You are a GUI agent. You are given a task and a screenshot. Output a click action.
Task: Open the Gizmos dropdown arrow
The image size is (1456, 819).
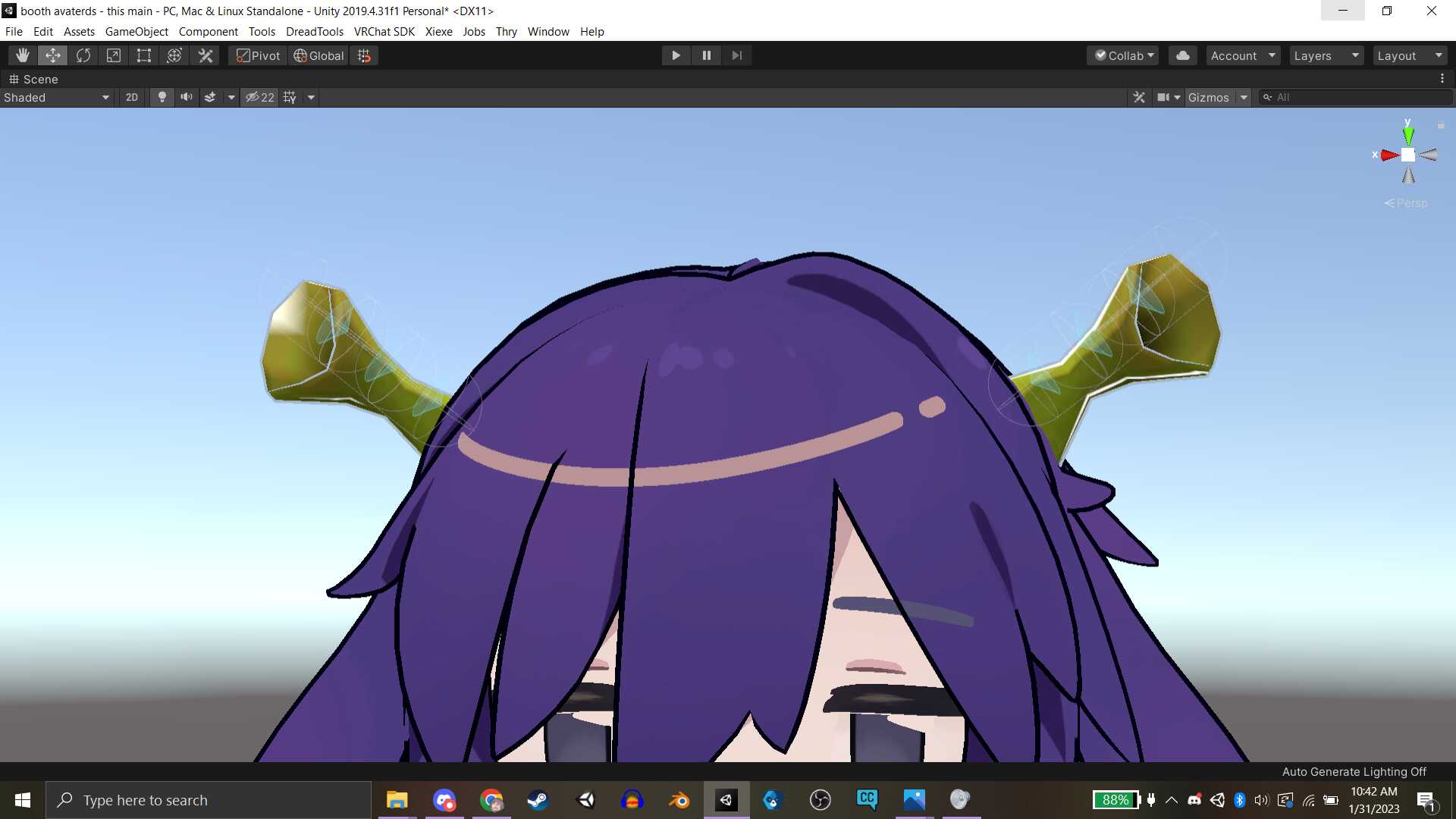[x=1244, y=97]
